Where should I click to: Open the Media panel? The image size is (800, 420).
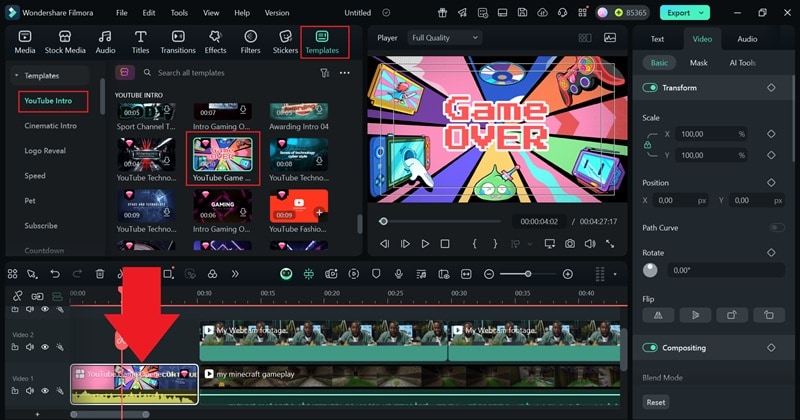(24, 42)
